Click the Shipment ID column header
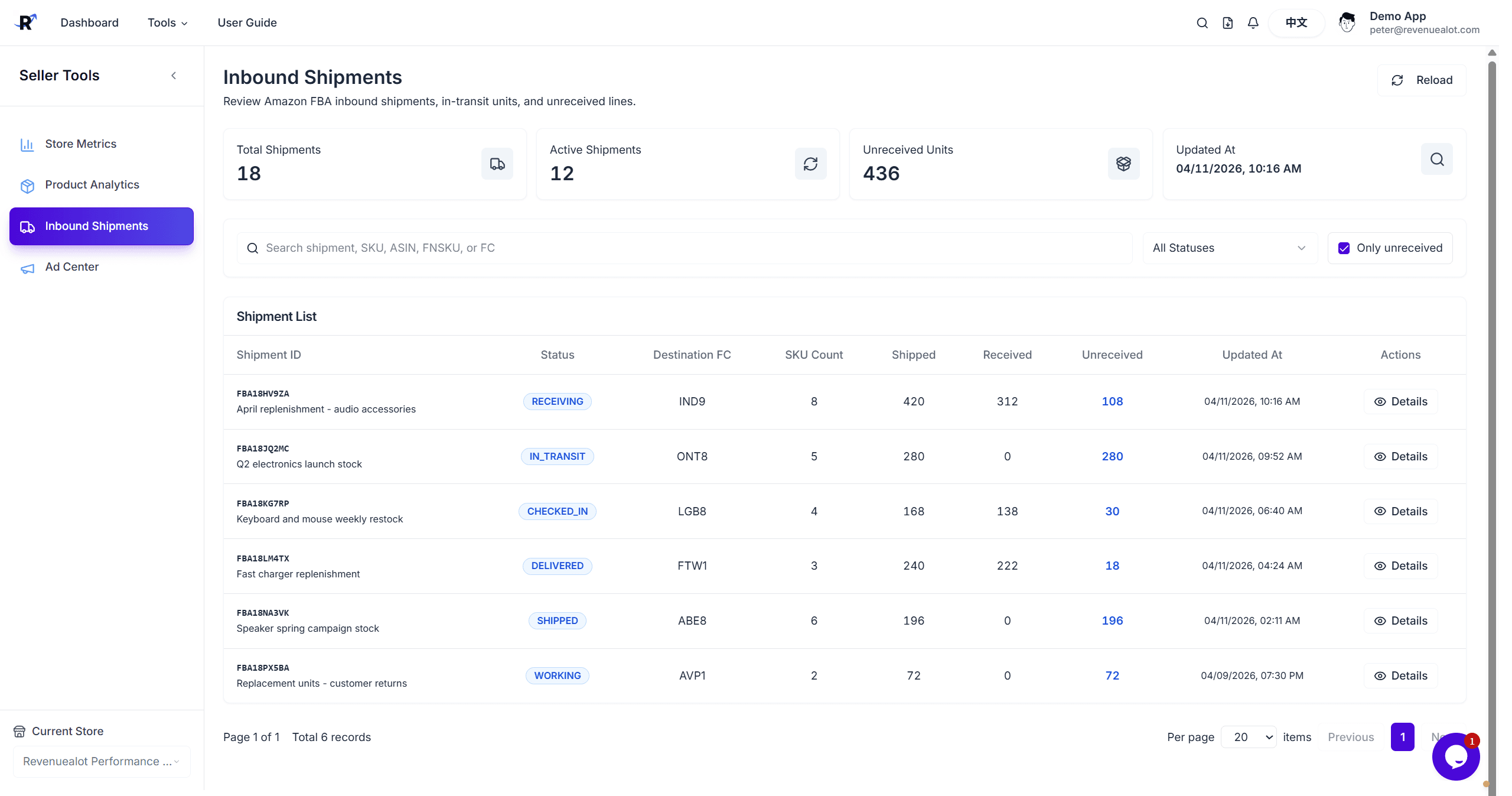1512x796 pixels. (269, 355)
